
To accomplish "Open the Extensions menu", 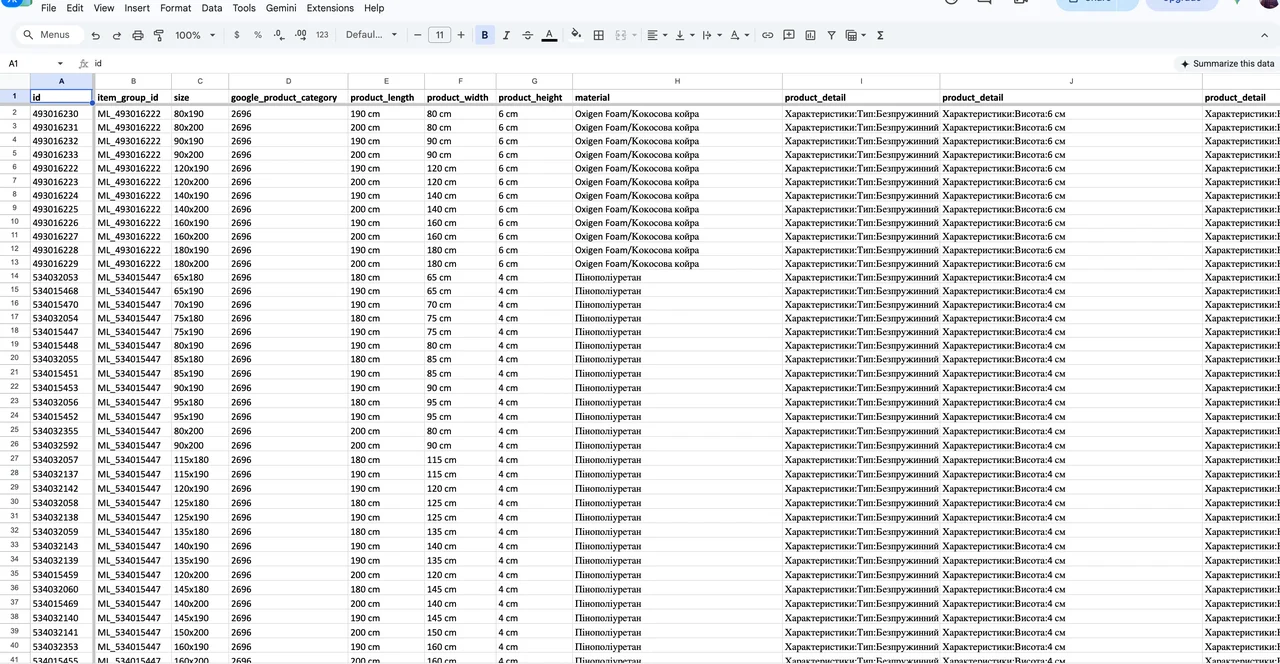I will coord(330,8).
